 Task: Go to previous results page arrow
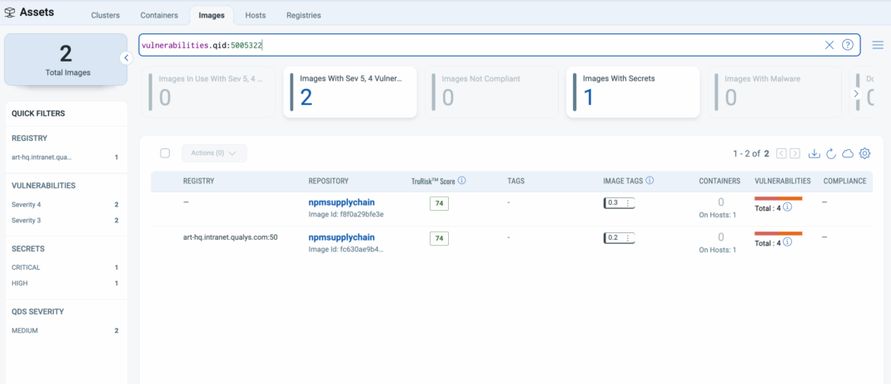[781, 153]
